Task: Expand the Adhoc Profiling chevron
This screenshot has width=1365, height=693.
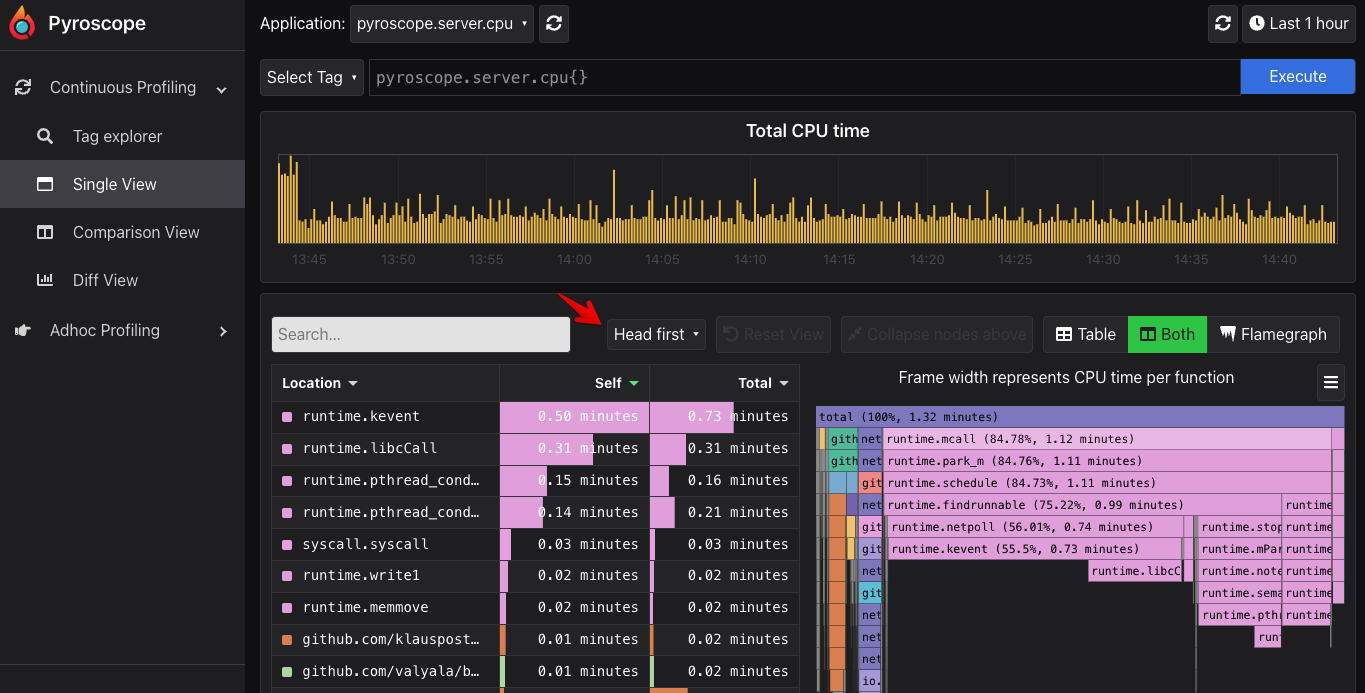Action: [223, 331]
